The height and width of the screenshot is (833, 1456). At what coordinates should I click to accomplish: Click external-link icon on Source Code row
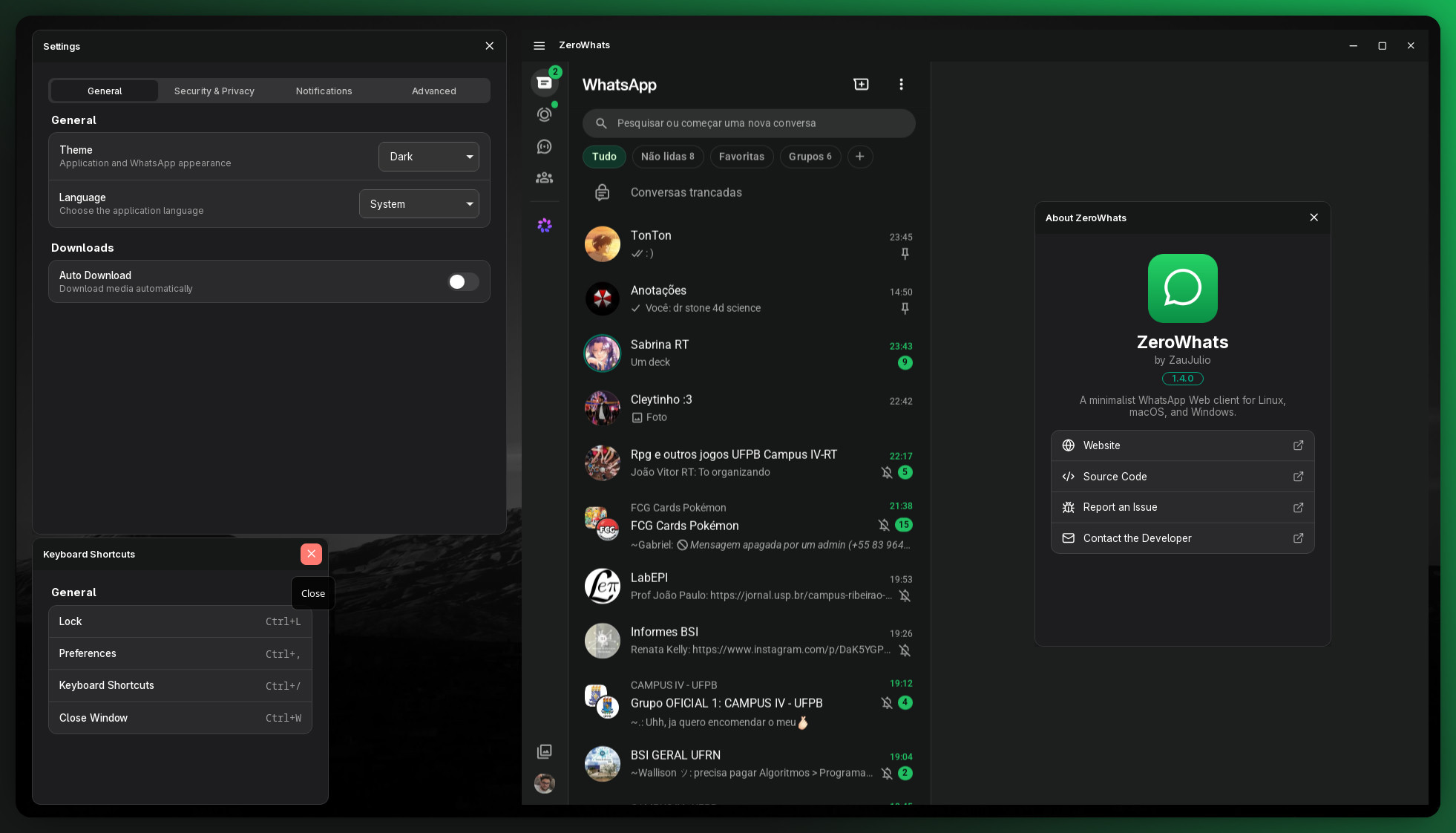pyautogui.click(x=1298, y=477)
